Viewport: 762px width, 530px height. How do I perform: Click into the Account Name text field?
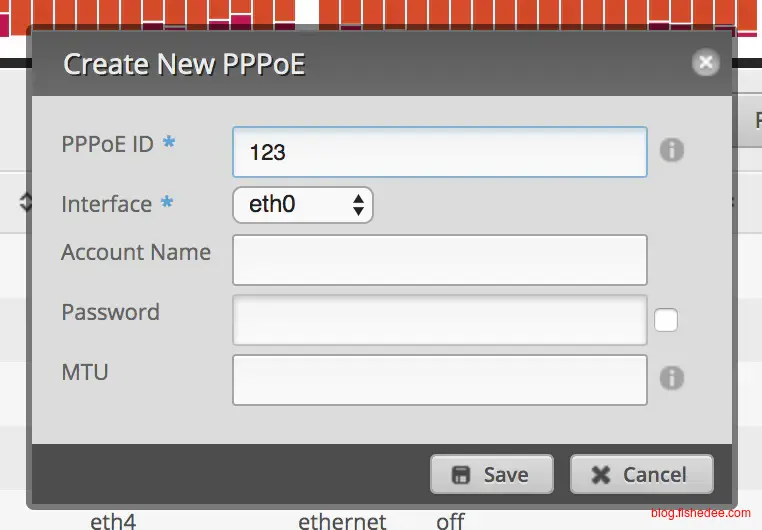(439, 260)
